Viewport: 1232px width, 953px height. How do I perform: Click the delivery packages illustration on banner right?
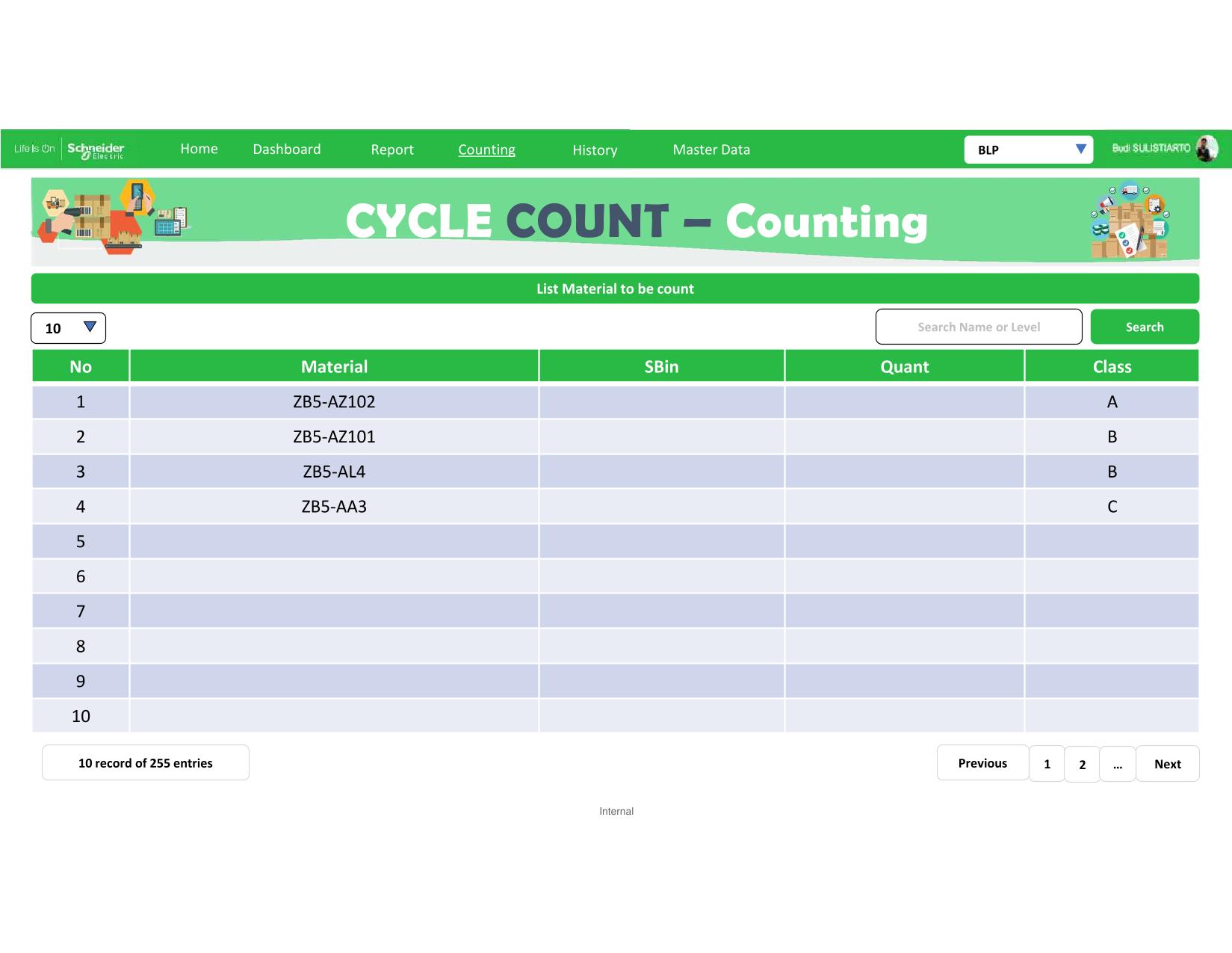click(x=1130, y=220)
